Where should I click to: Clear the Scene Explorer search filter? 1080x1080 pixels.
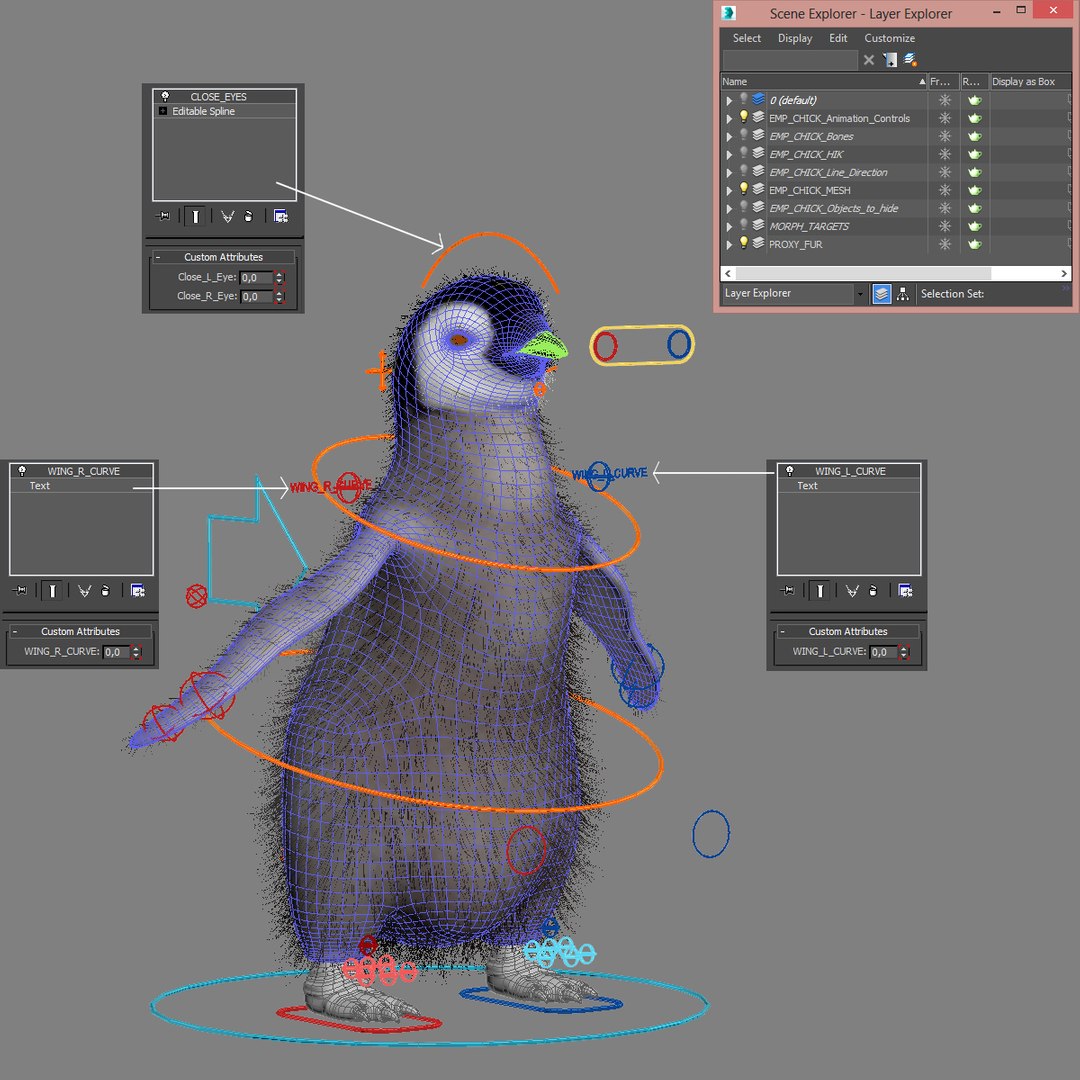[869, 60]
